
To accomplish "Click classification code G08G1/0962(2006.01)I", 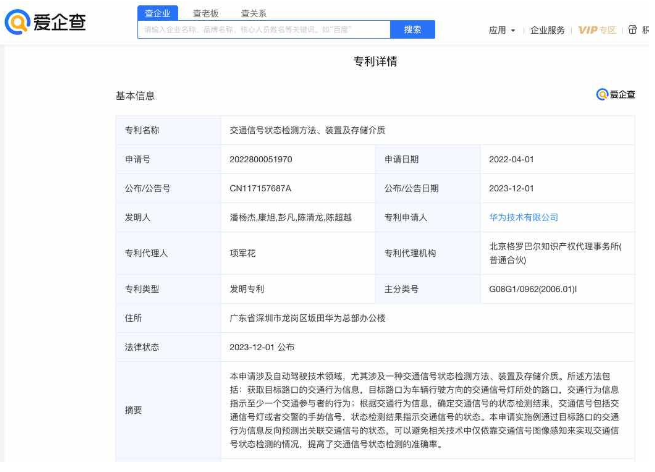I will (x=532, y=289).
